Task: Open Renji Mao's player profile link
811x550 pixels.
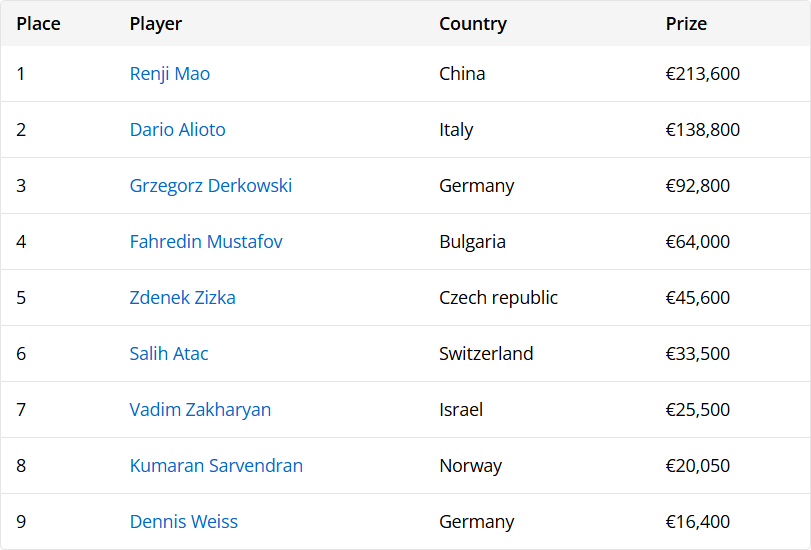Action: click(170, 74)
